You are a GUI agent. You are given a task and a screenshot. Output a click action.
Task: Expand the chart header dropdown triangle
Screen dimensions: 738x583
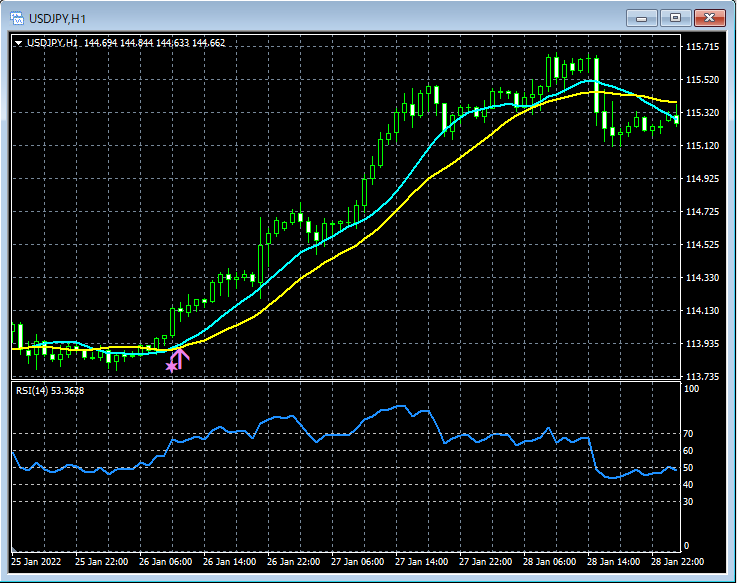click(18, 43)
